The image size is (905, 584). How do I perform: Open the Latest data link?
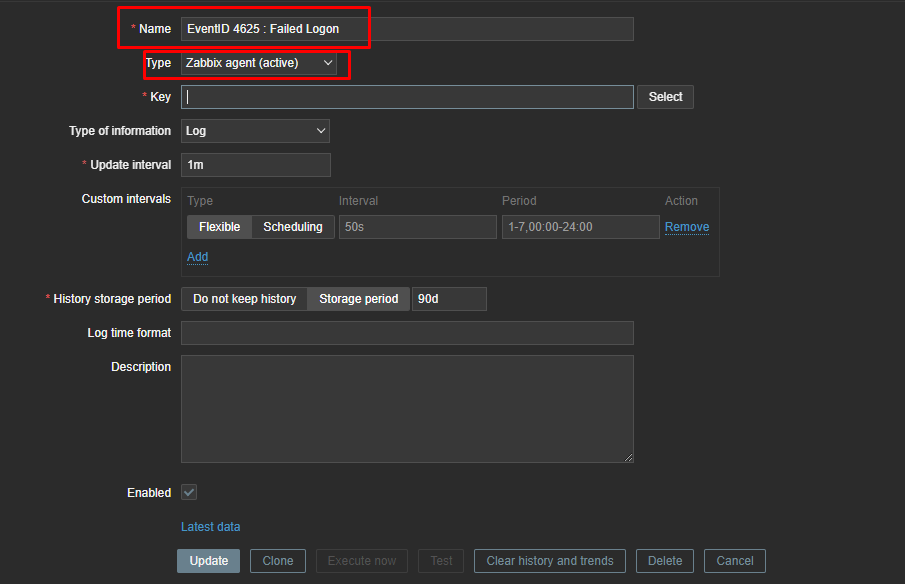(x=210, y=526)
